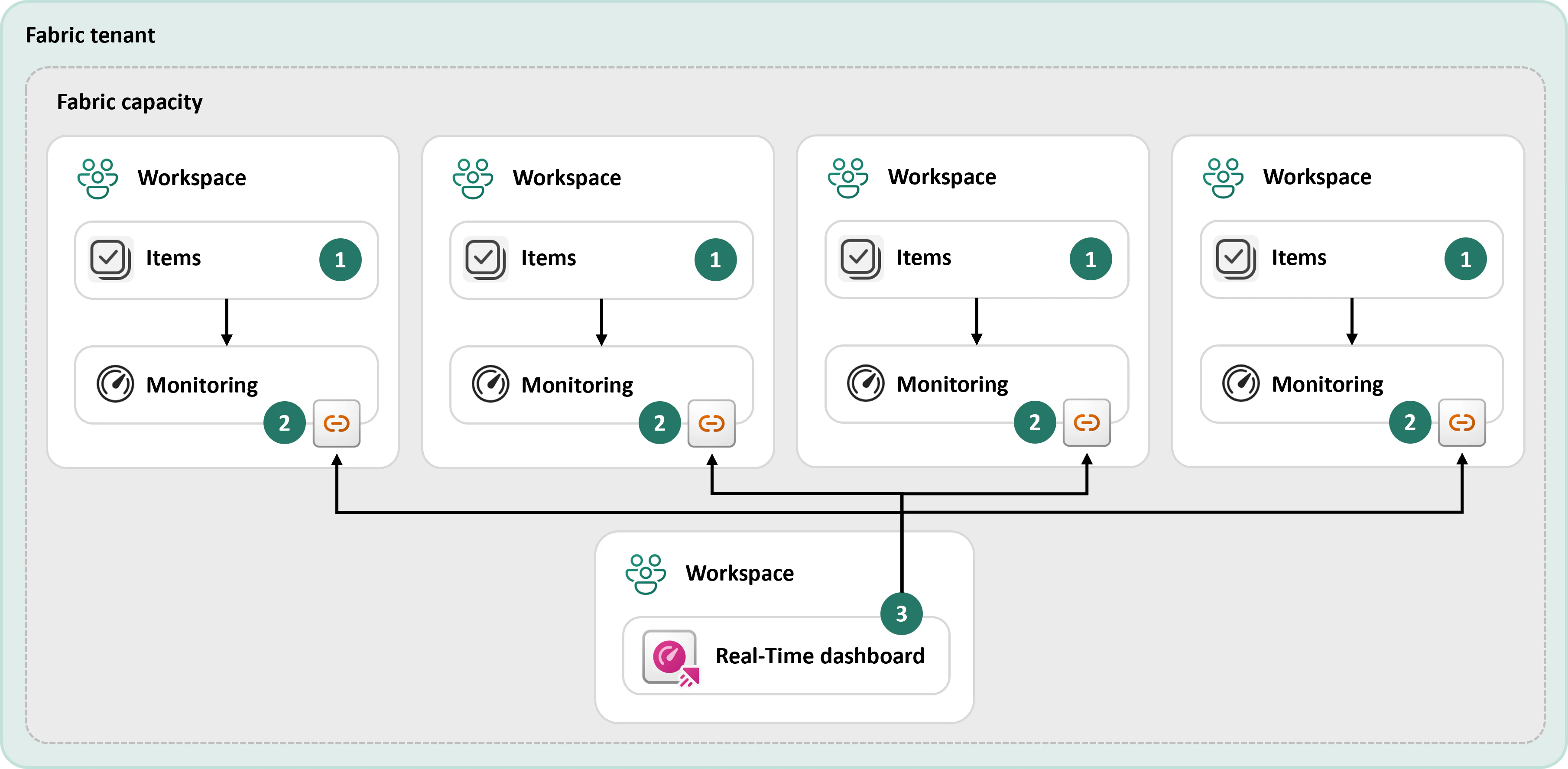Screen dimensions: 1568x769
Task: Click the Items checkmark icon in second workspace
Action: pyautogui.click(x=485, y=260)
